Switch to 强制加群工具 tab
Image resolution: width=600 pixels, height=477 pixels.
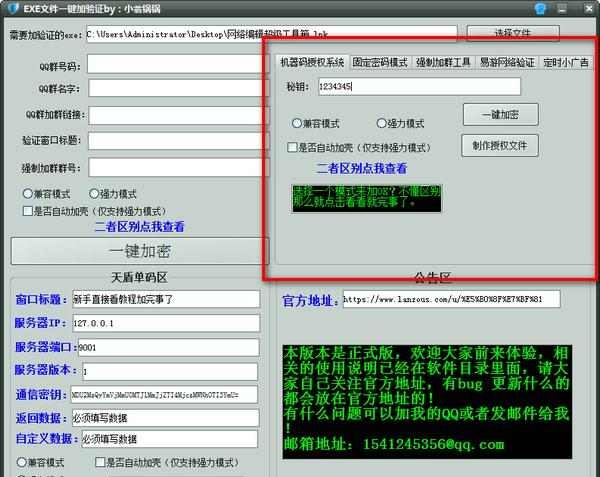point(443,62)
